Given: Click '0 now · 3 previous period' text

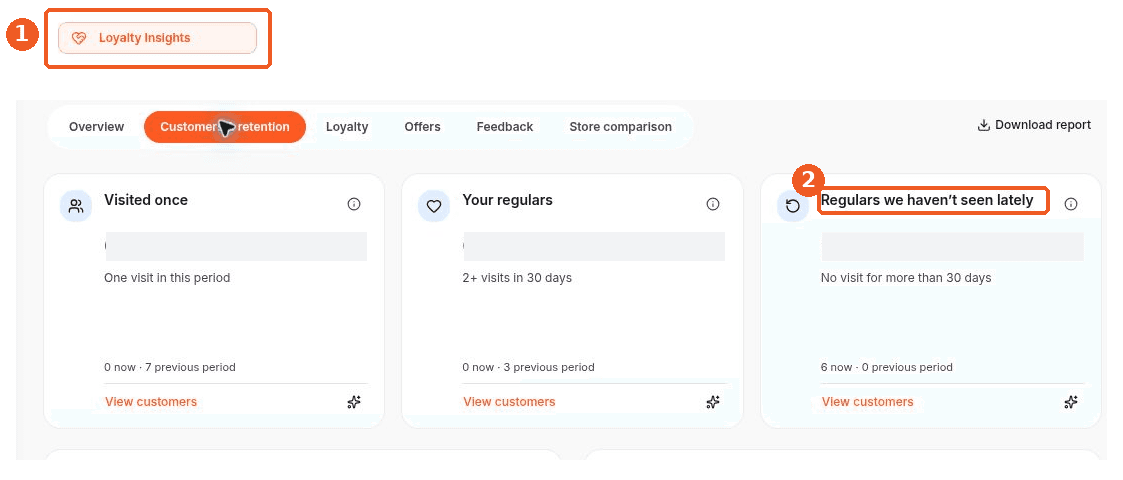Looking at the screenshot, I should pos(529,367).
